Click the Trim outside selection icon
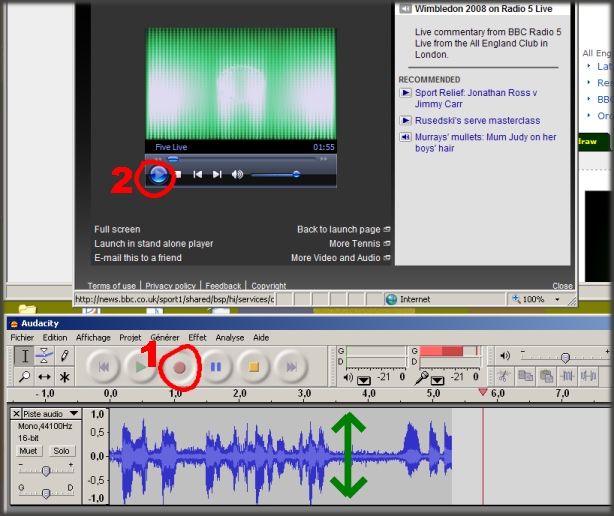Screen dimensions: 614x516 tap(567, 376)
